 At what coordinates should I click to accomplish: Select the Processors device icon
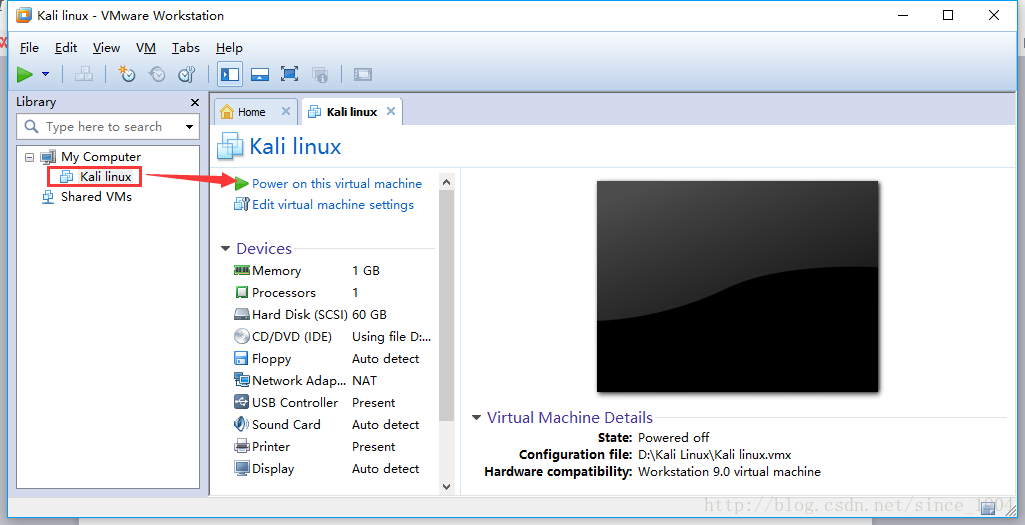tap(242, 292)
